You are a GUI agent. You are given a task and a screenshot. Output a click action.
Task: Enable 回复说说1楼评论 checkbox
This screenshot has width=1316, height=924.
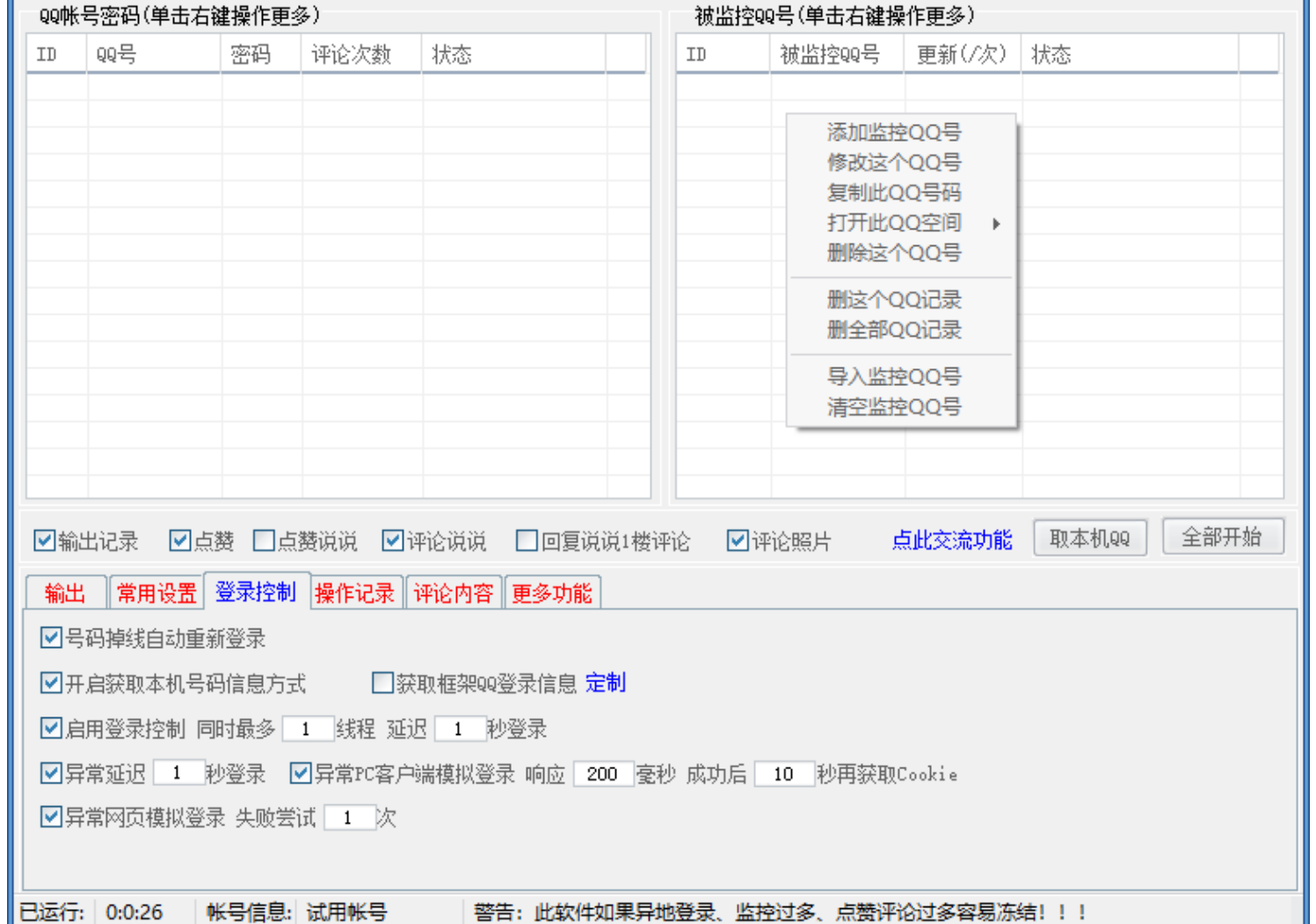coord(527,541)
